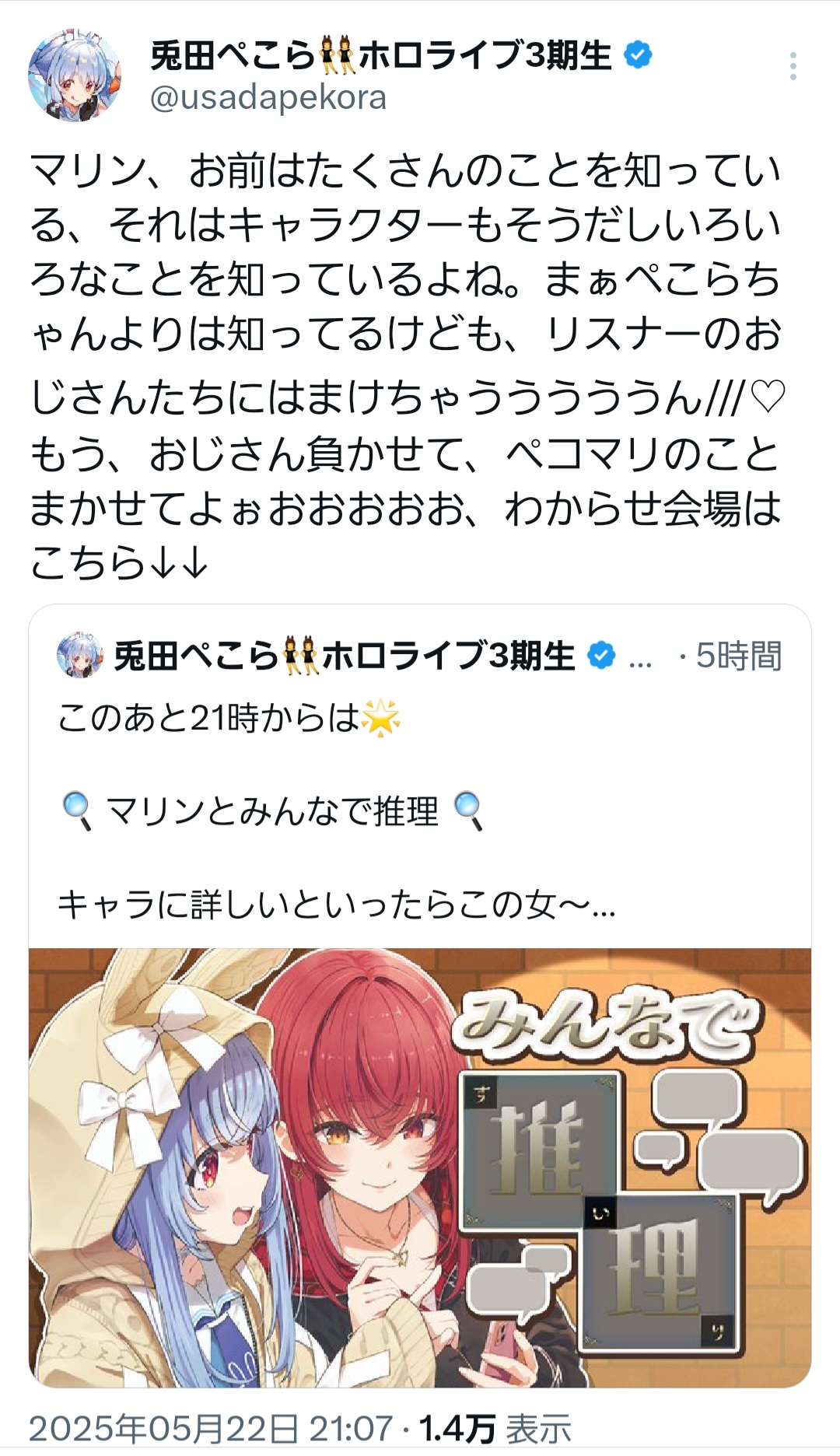Open the みんなで推理 stream thumbnail image
Screen dimensions: 840x1456
point(420,1167)
